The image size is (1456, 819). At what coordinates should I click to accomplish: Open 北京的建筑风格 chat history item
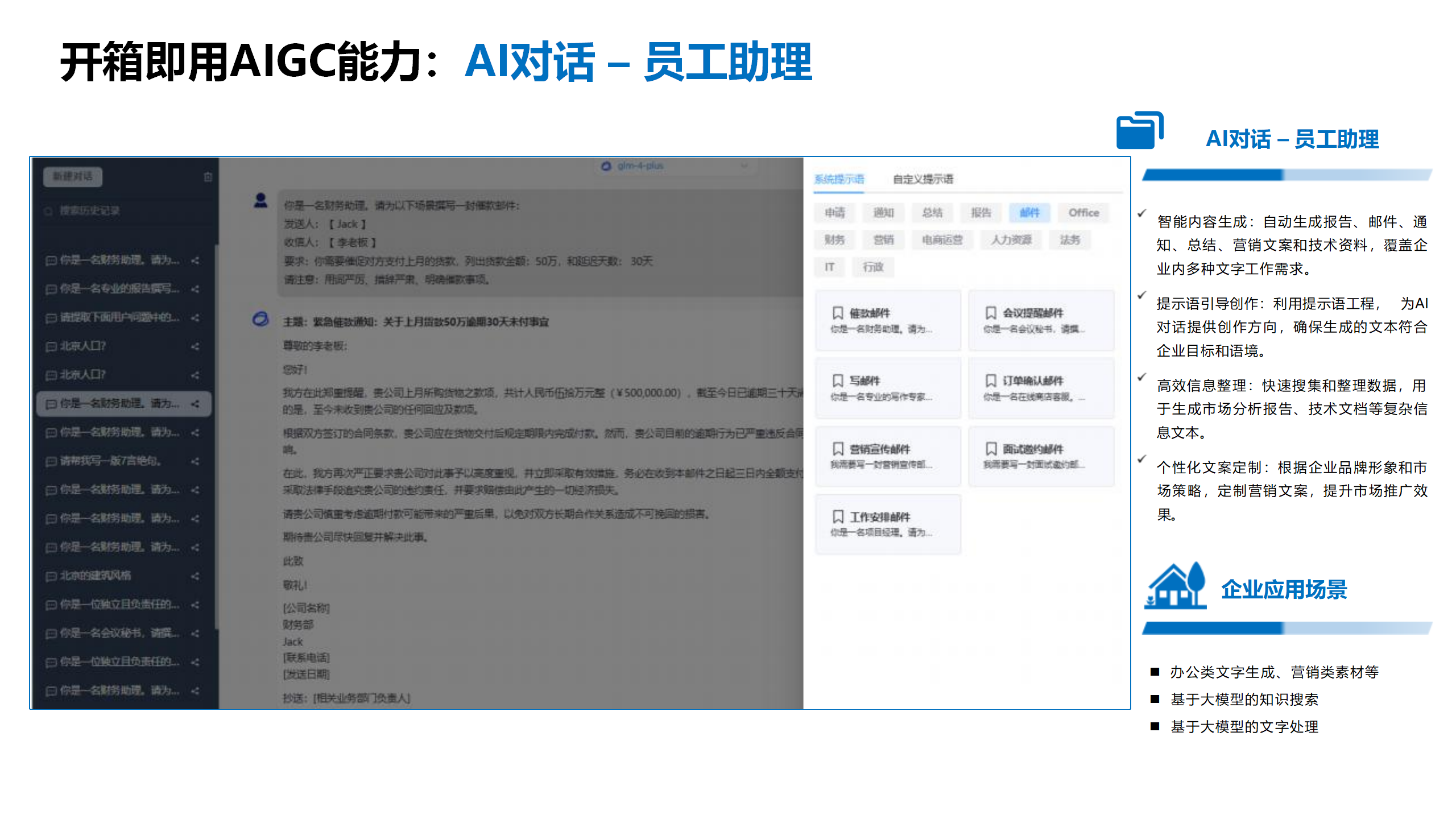tap(96, 576)
